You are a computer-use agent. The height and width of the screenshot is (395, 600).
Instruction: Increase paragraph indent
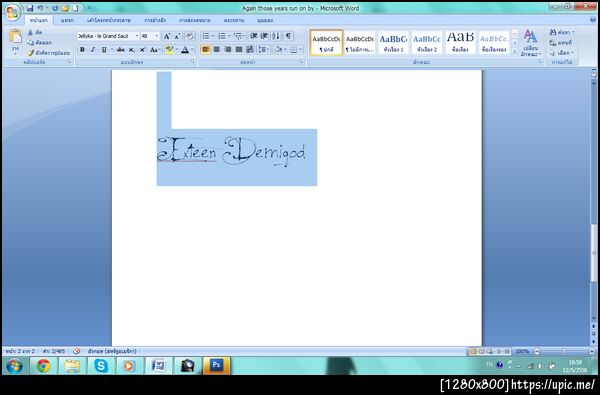(x=264, y=36)
